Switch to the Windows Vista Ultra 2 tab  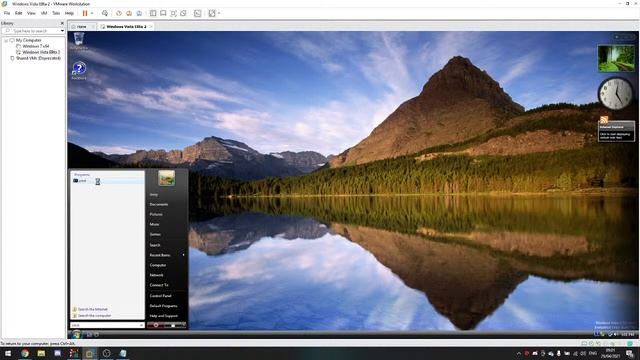[x=126, y=27]
